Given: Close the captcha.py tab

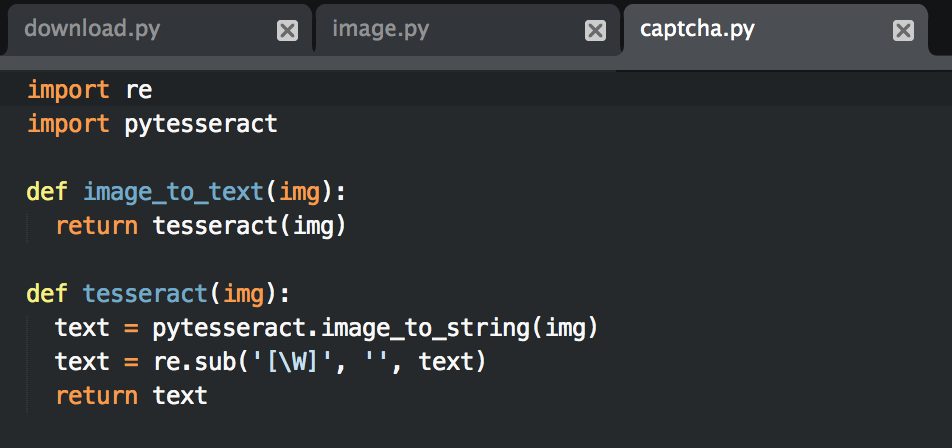Looking at the screenshot, I should 903,31.
